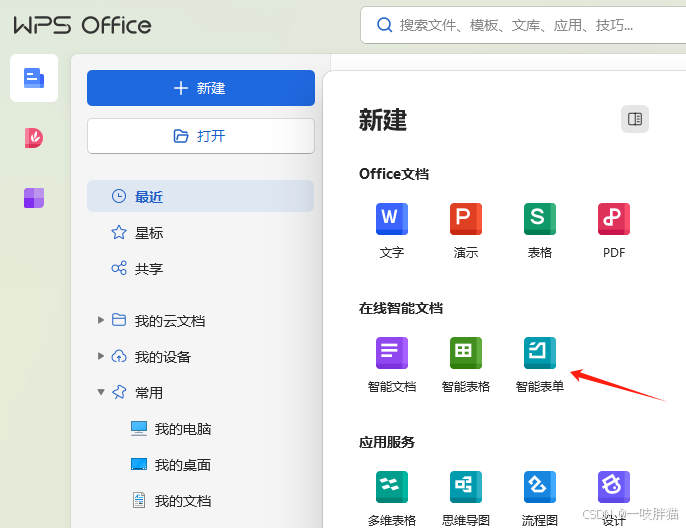
Task: Open the red Docer templates icon in rail
Action: (34, 138)
